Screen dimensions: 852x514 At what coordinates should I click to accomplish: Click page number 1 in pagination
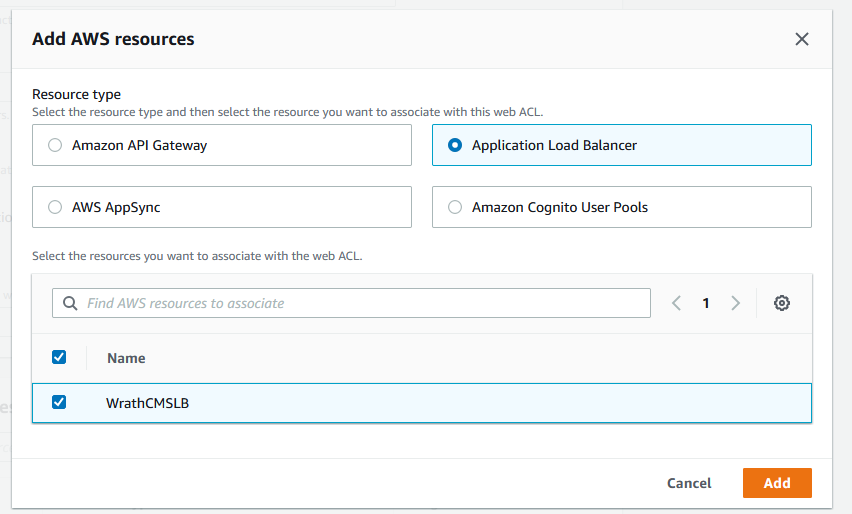point(706,303)
